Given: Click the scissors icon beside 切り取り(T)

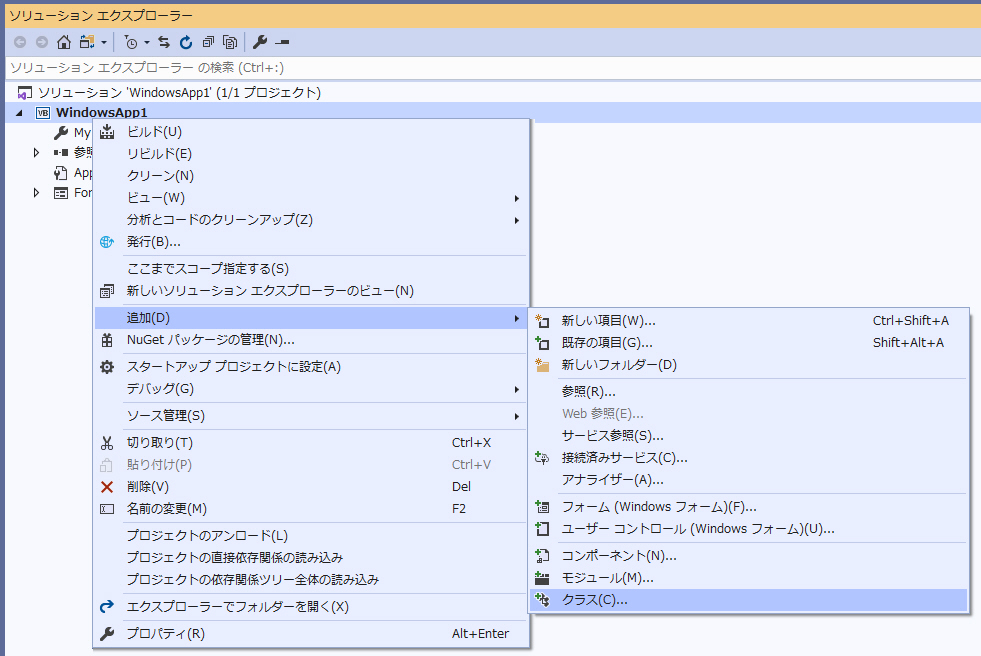Looking at the screenshot, I should point(107,443).
